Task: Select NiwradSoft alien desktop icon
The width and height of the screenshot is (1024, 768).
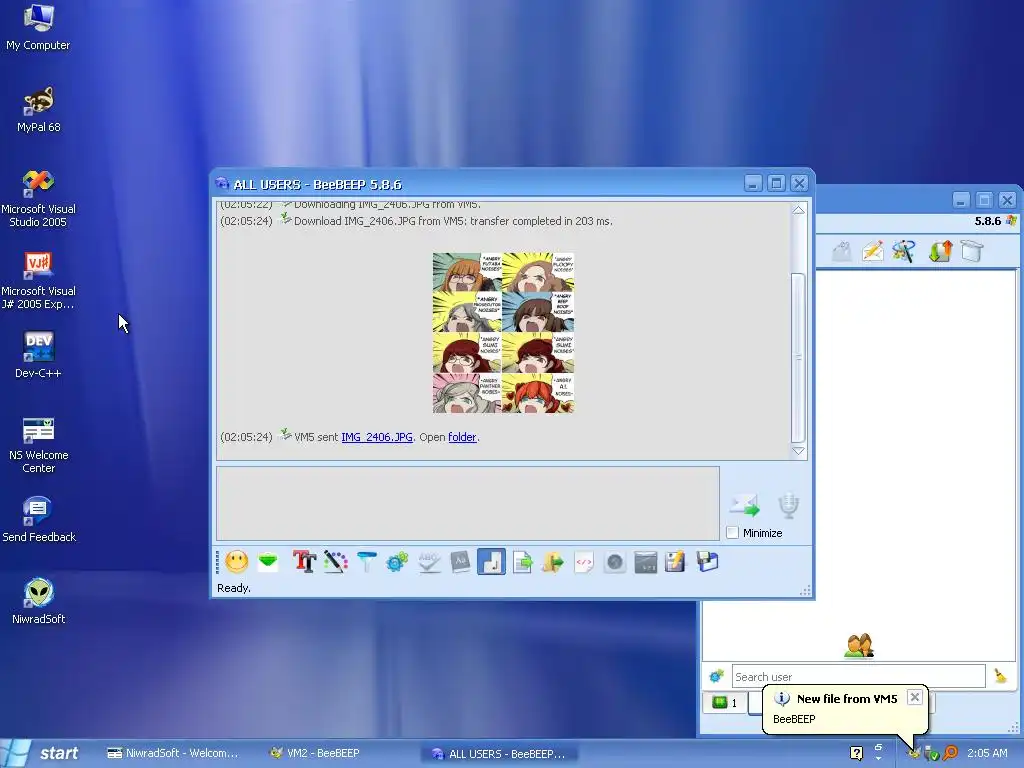Action: 39,601
